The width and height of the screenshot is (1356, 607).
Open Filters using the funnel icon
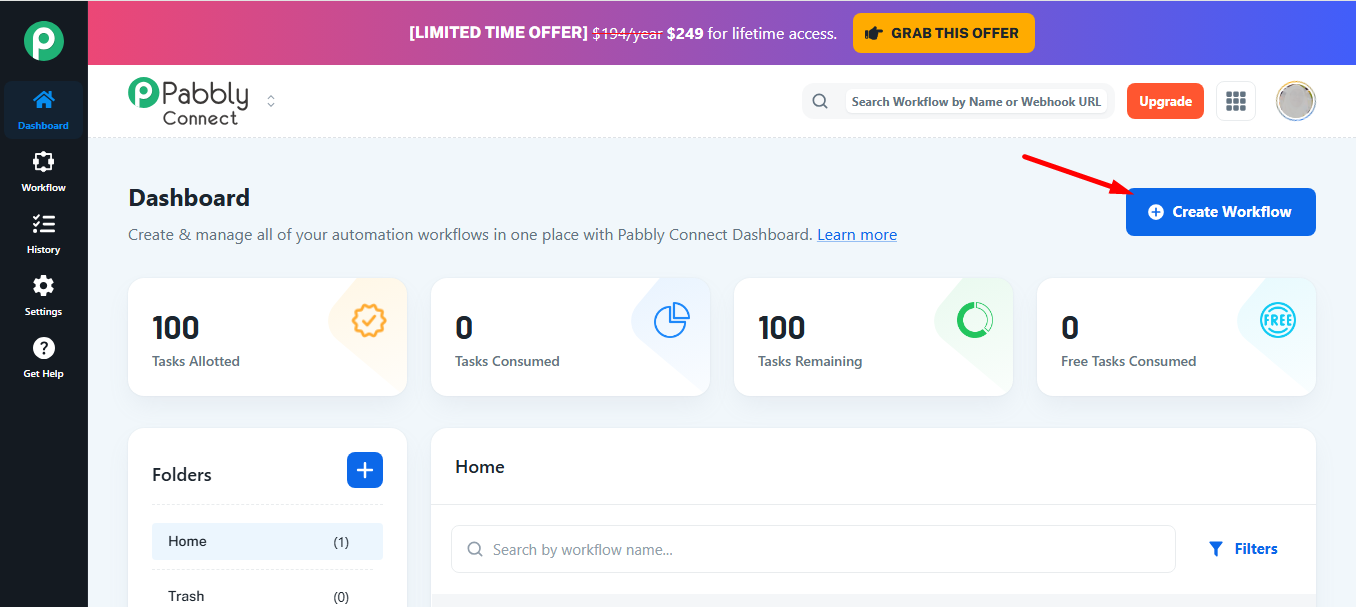click(x=1243, y=548)
